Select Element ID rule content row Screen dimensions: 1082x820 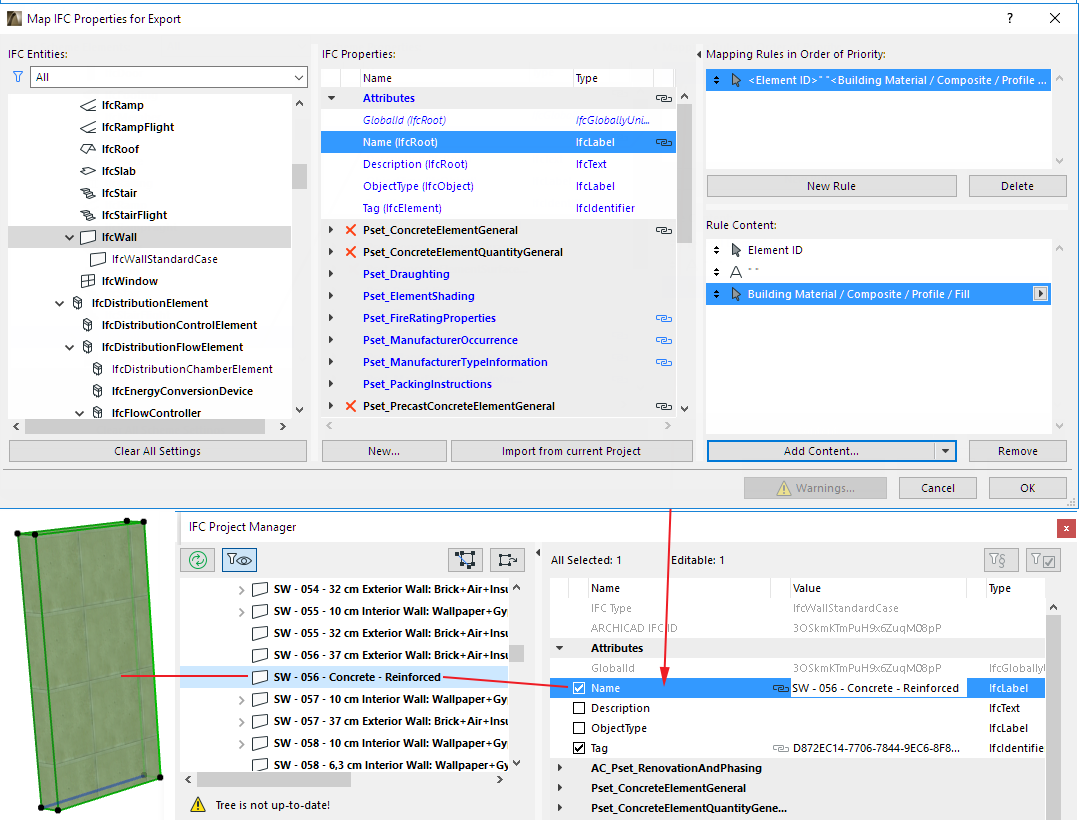coord(878,250)
